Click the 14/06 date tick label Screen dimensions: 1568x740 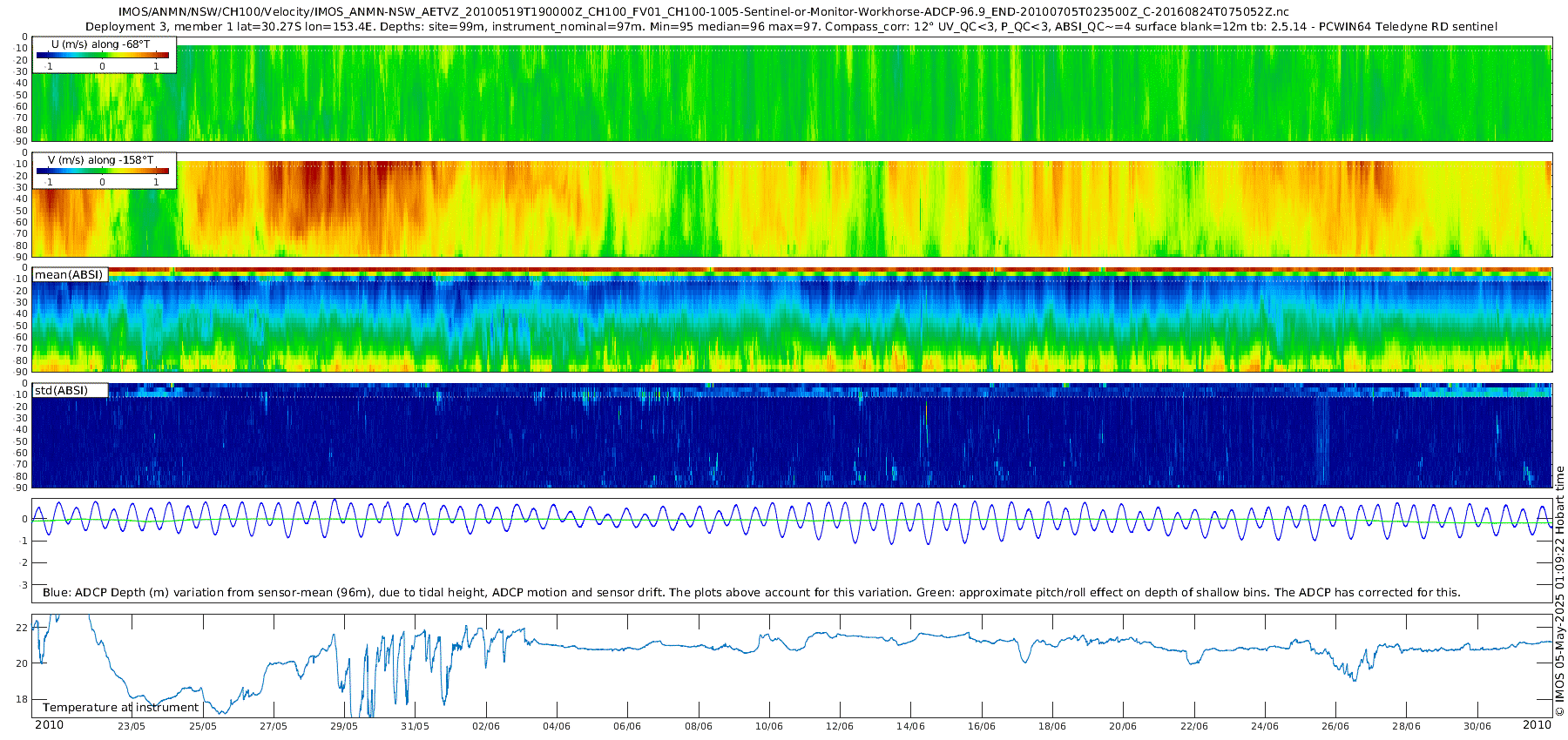pos(910,726)
